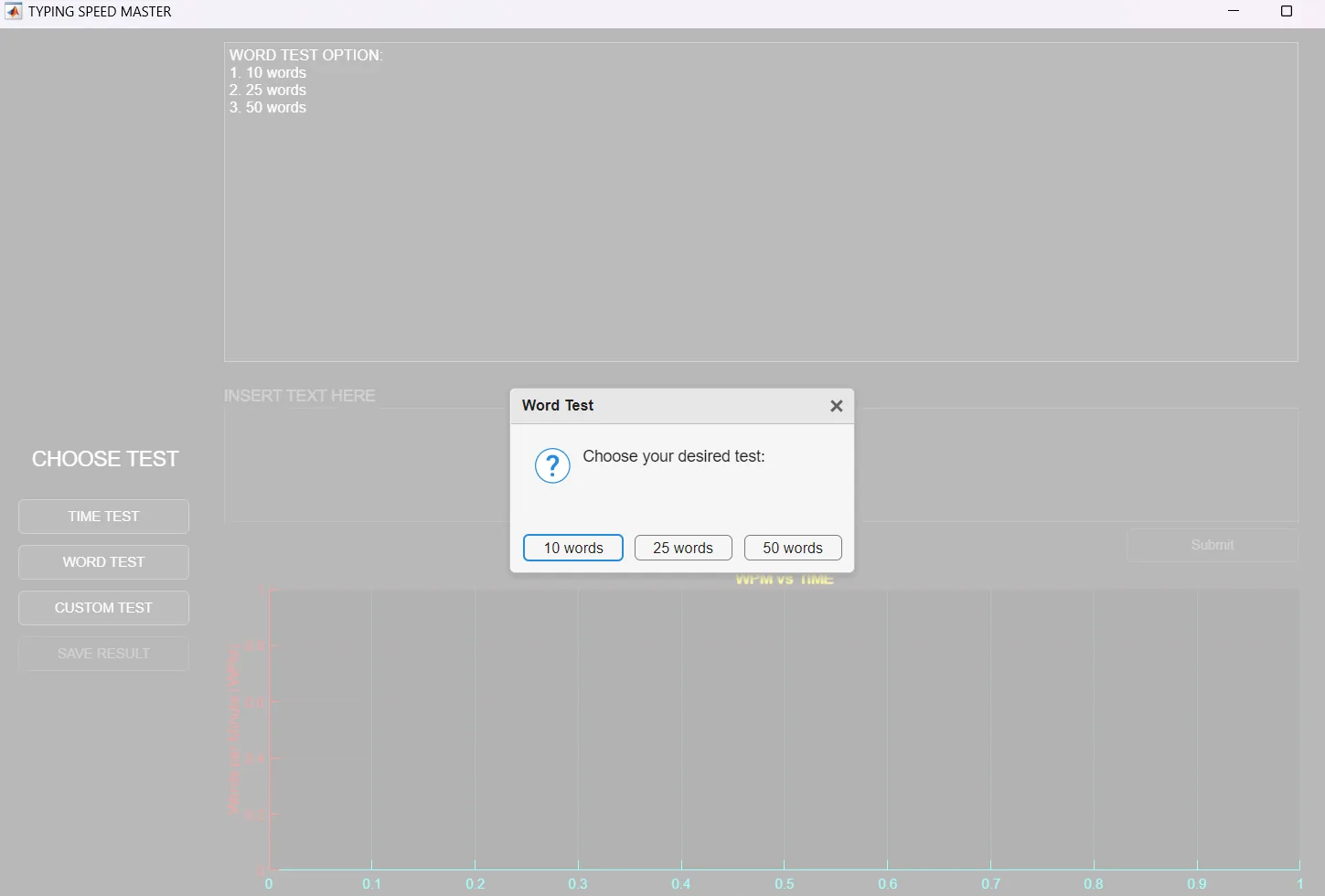Click the 'WORD TEST OPTION:' heading text
1325x896 pixels.
click(x=306, y=55)
